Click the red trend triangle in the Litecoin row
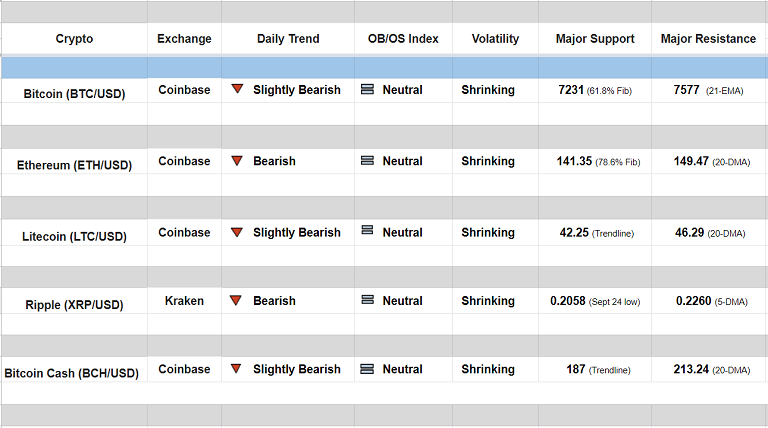768x428 pixels. (x=237, y=232)
